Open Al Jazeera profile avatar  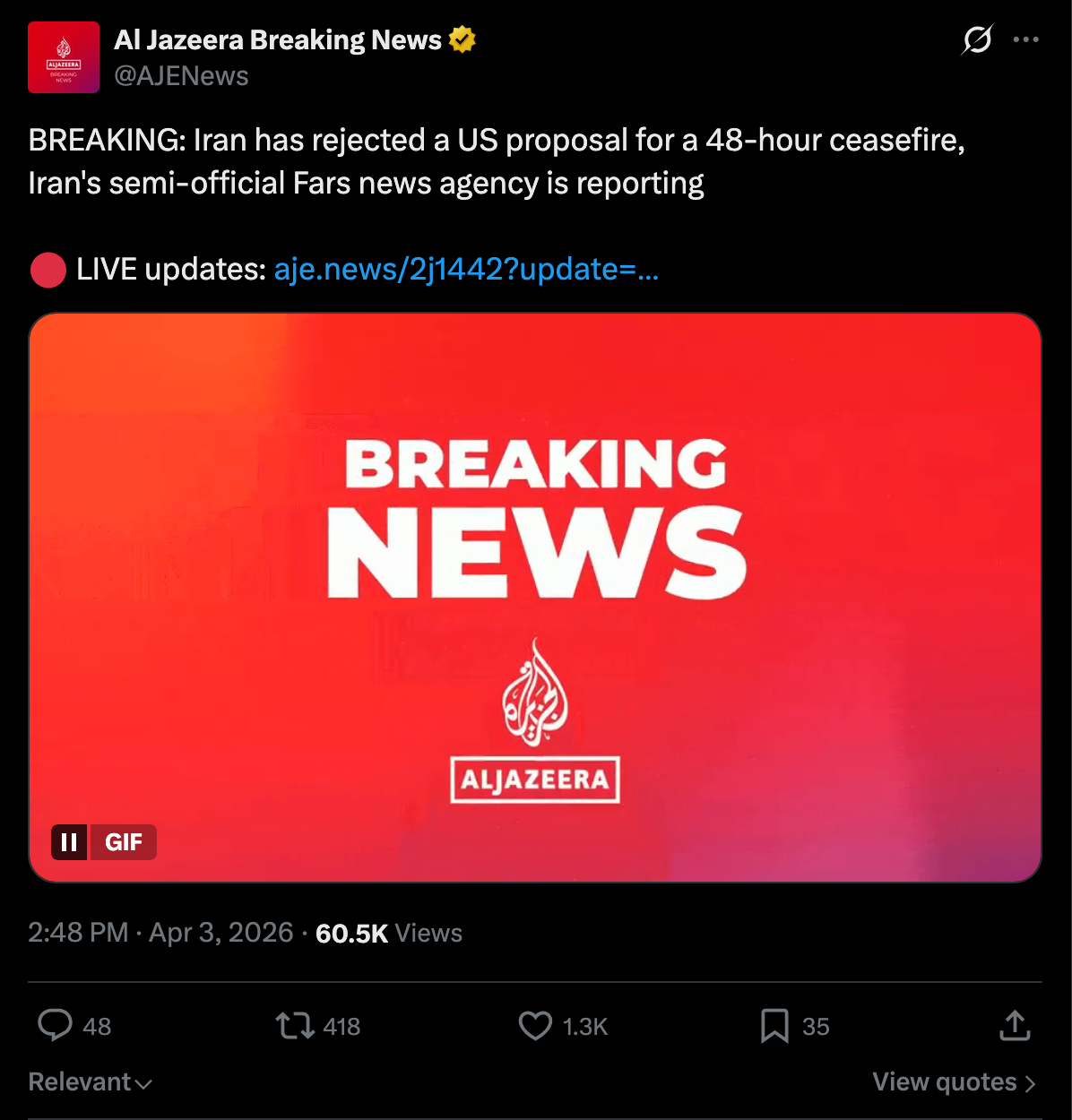pos(64,57)
